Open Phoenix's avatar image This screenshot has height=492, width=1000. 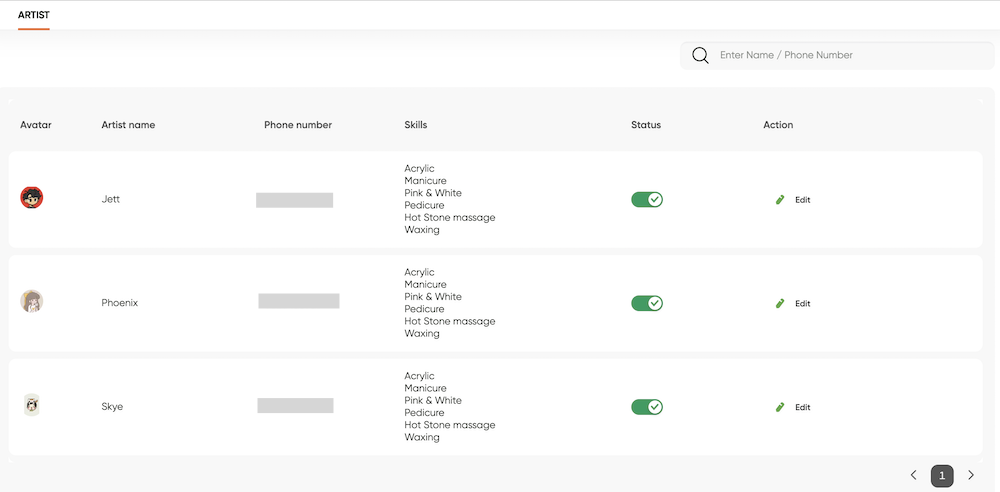(x=32, y=301)
